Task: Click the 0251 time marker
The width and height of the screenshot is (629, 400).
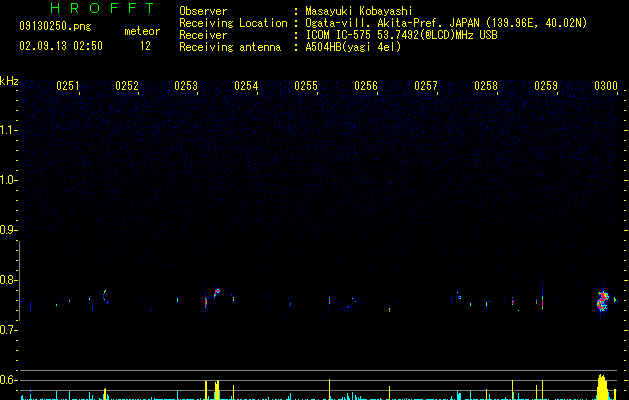Action: click(x=68, y=86)
